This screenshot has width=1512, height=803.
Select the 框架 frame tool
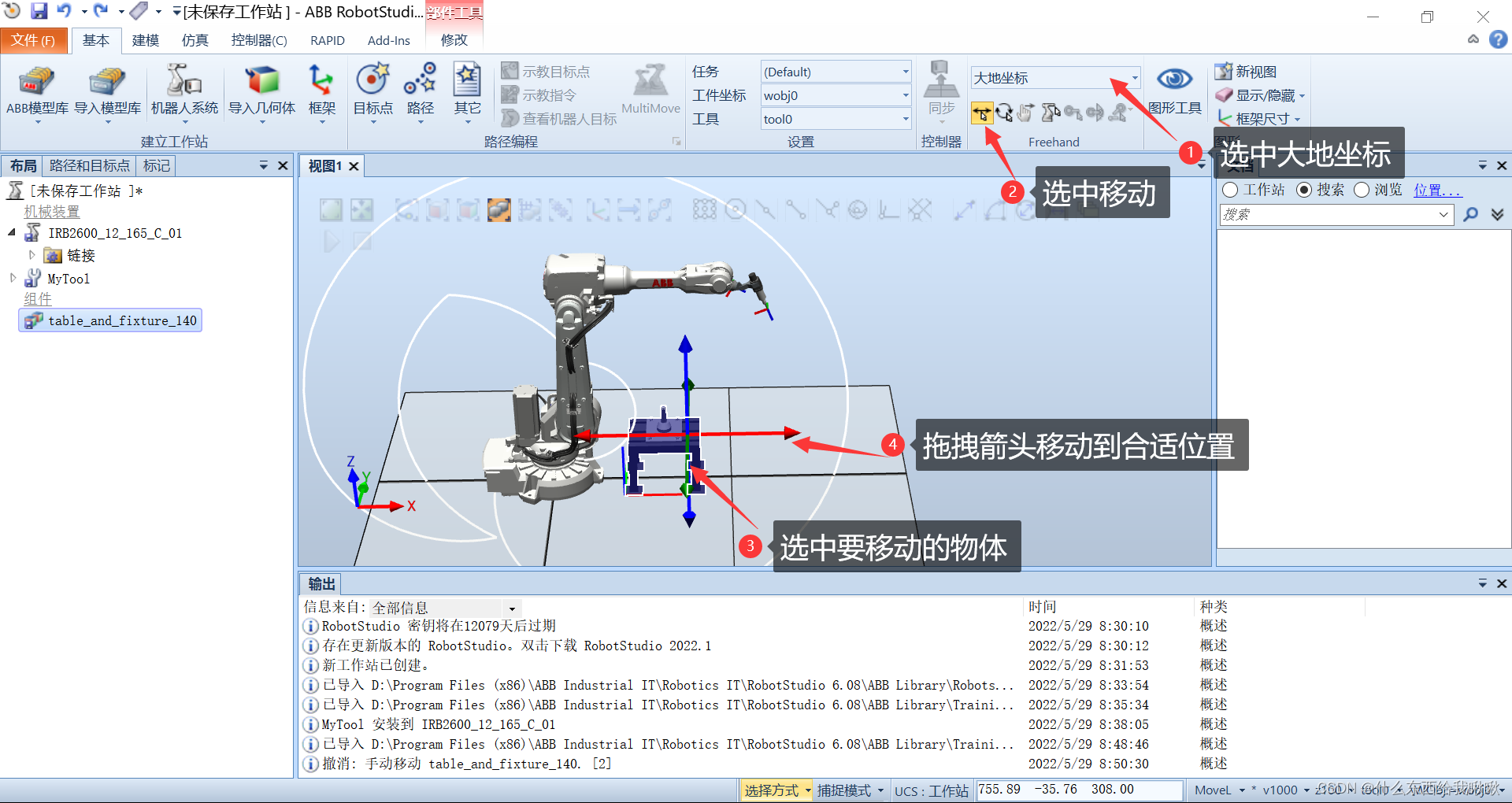(x=321, y=92)
